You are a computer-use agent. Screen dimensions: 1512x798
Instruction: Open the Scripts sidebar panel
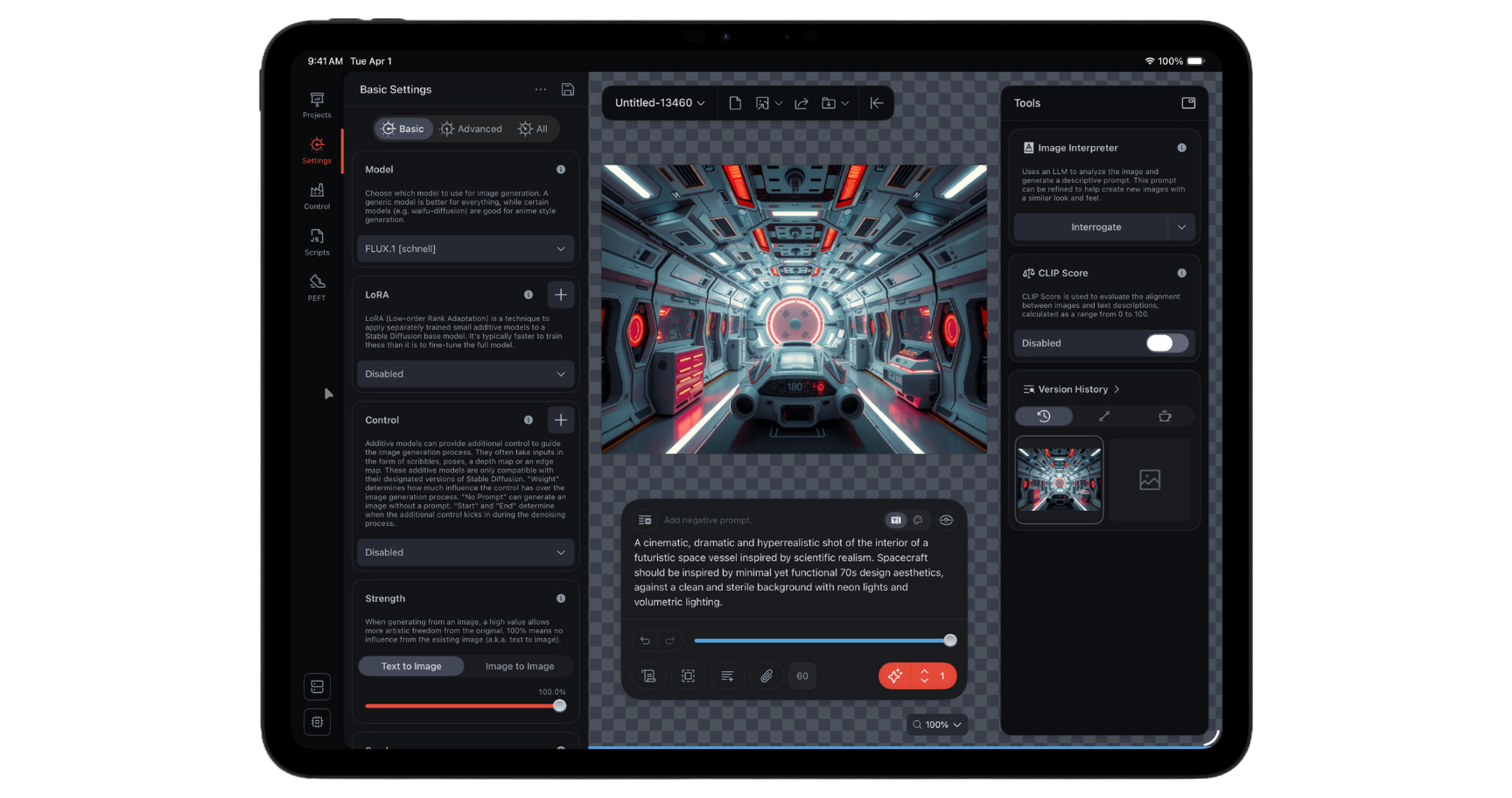(317, 241)
